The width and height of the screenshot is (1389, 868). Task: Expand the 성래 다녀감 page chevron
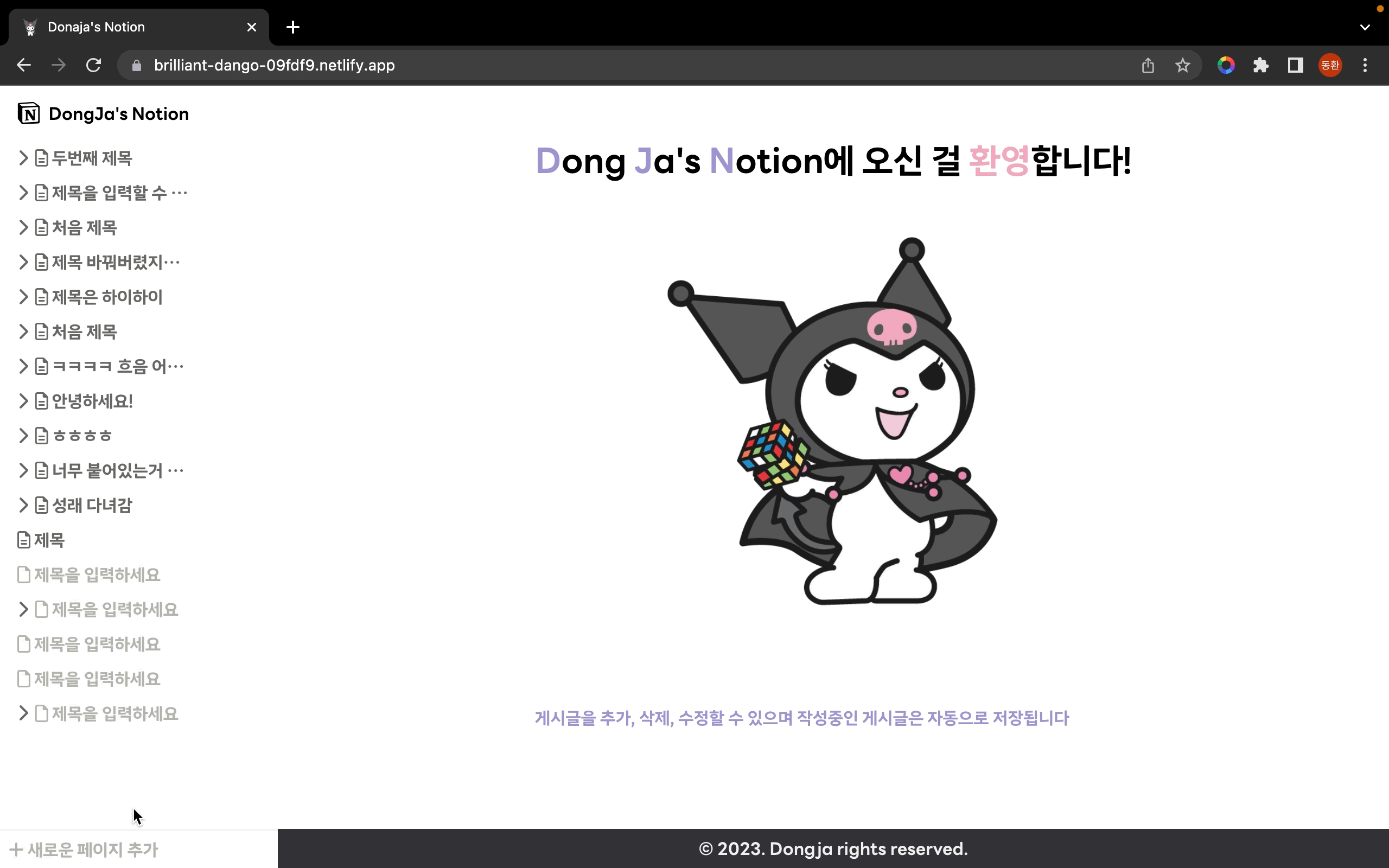(x=23, y=505)
